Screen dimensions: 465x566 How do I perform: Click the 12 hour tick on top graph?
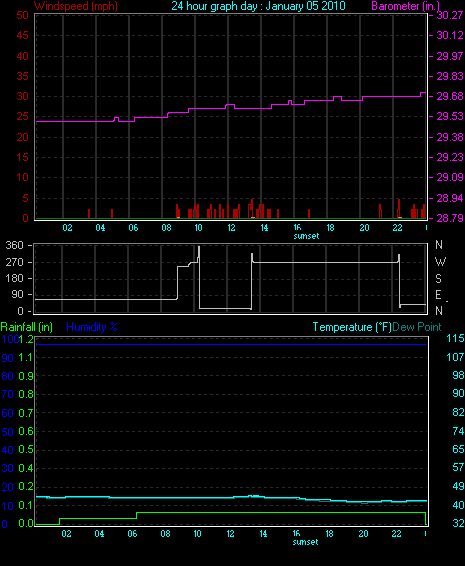(231, 228)
